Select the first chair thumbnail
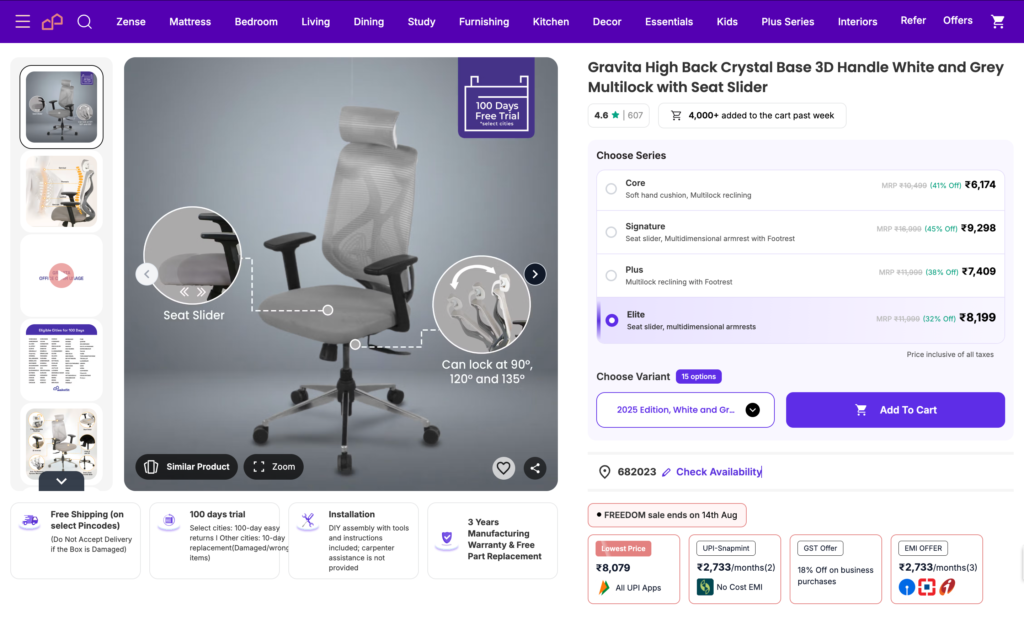Screen dimensions: 1024x640 61,107
